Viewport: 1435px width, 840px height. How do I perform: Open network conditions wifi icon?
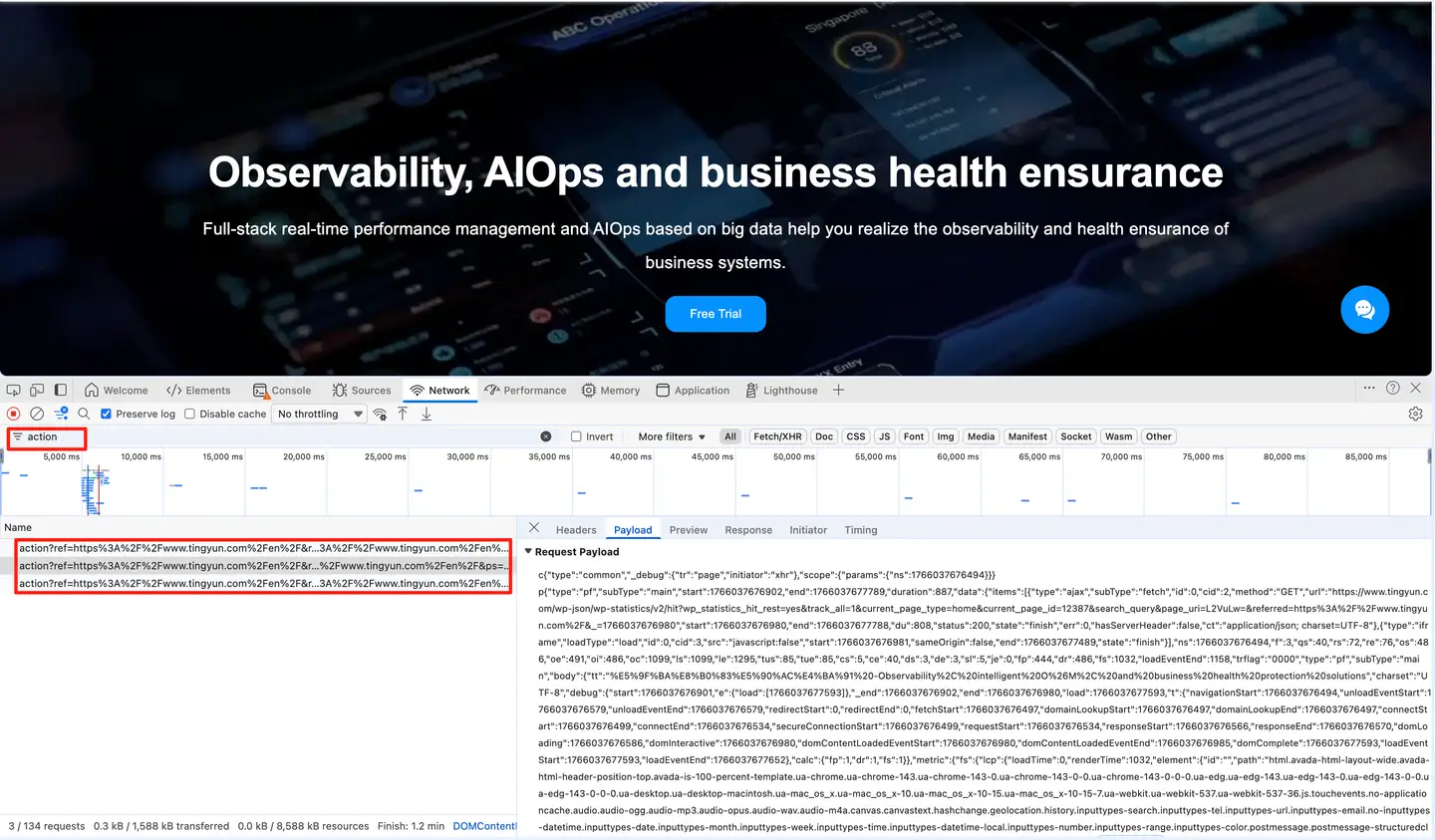pyautogui.click(x=380, y=415)
